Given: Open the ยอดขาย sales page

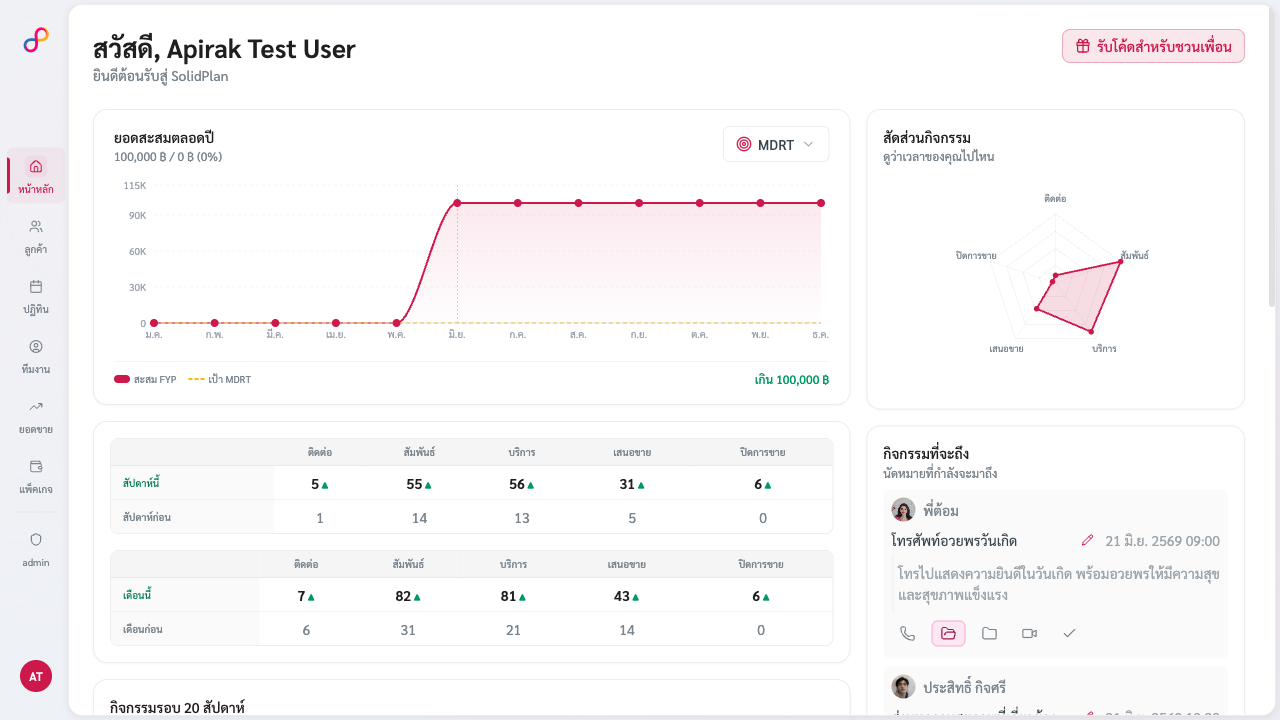Looking at the screenshot, I should [x=36, y=416].
